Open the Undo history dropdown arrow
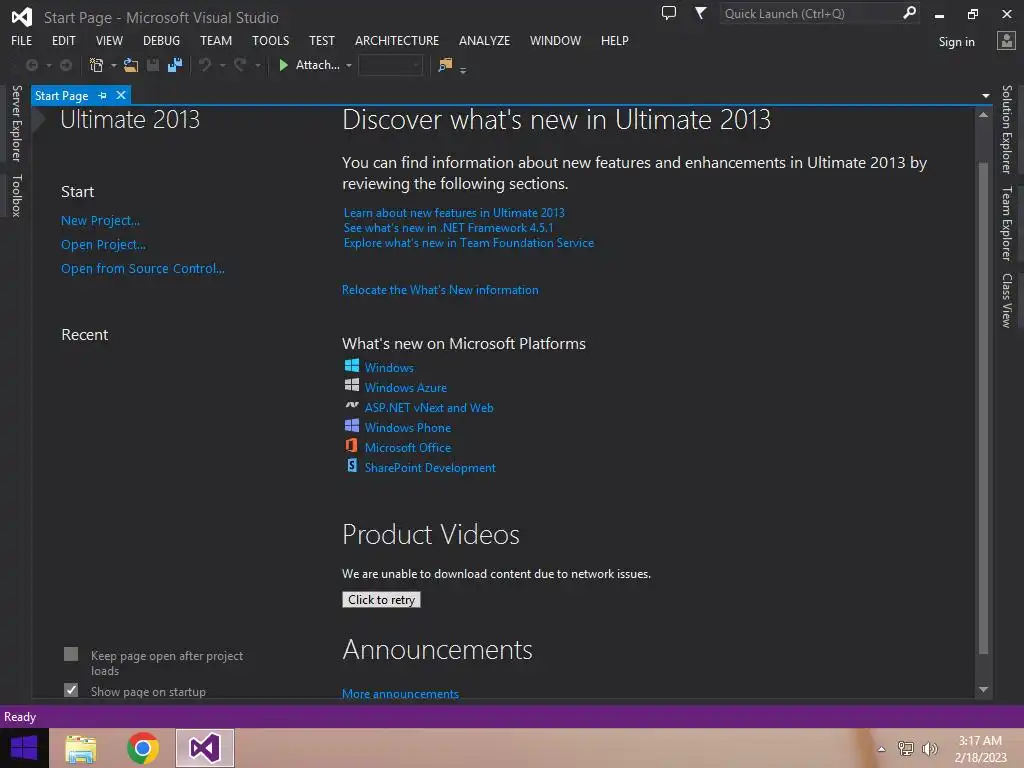The image size is (1024, 768). pyautogui.click(x=223, y=66)
